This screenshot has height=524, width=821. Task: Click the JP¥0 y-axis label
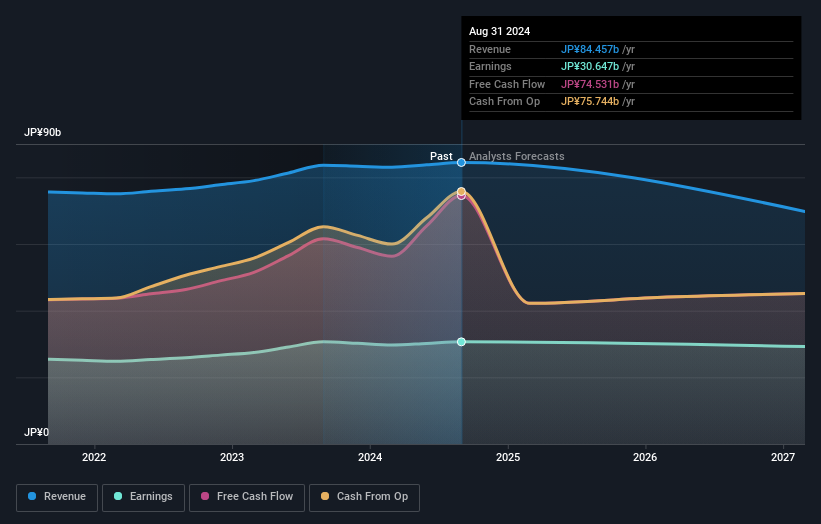pos(36,432)
